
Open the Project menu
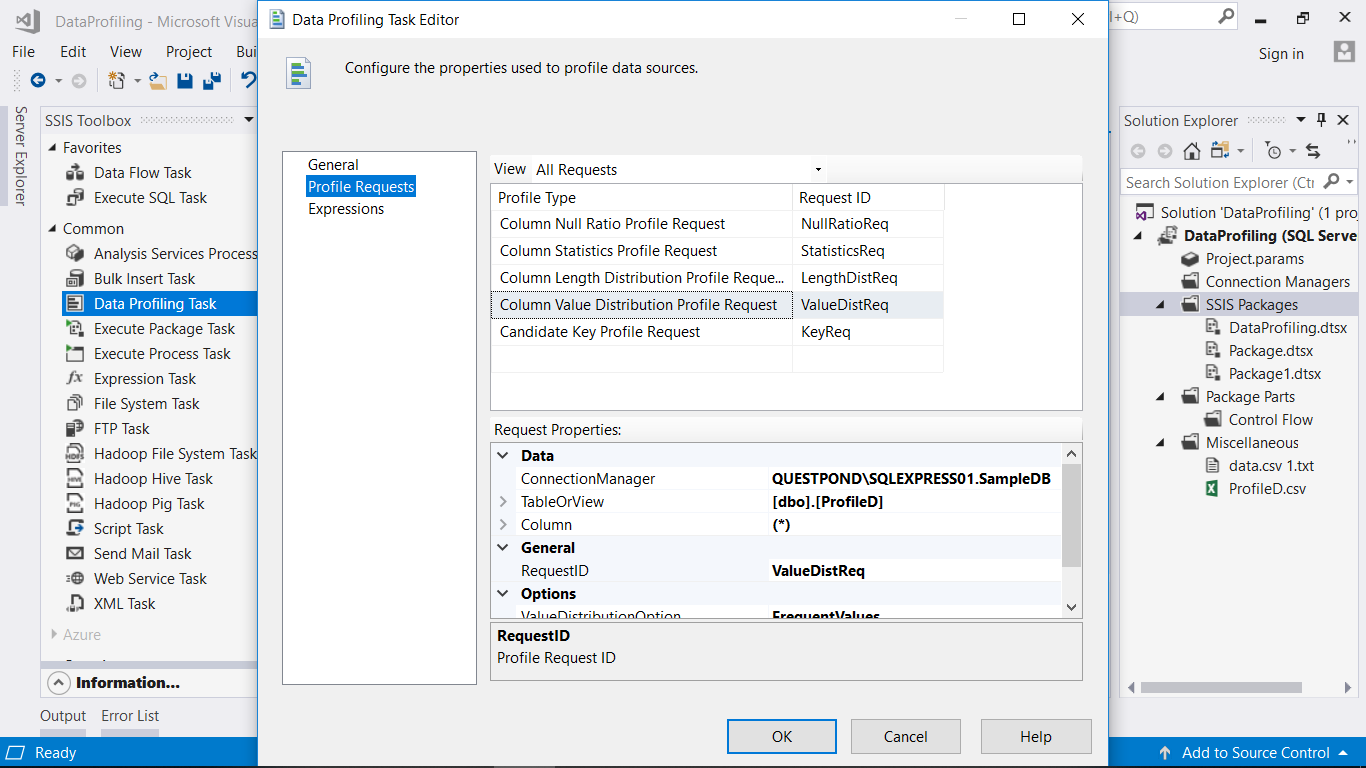(188, 51)
